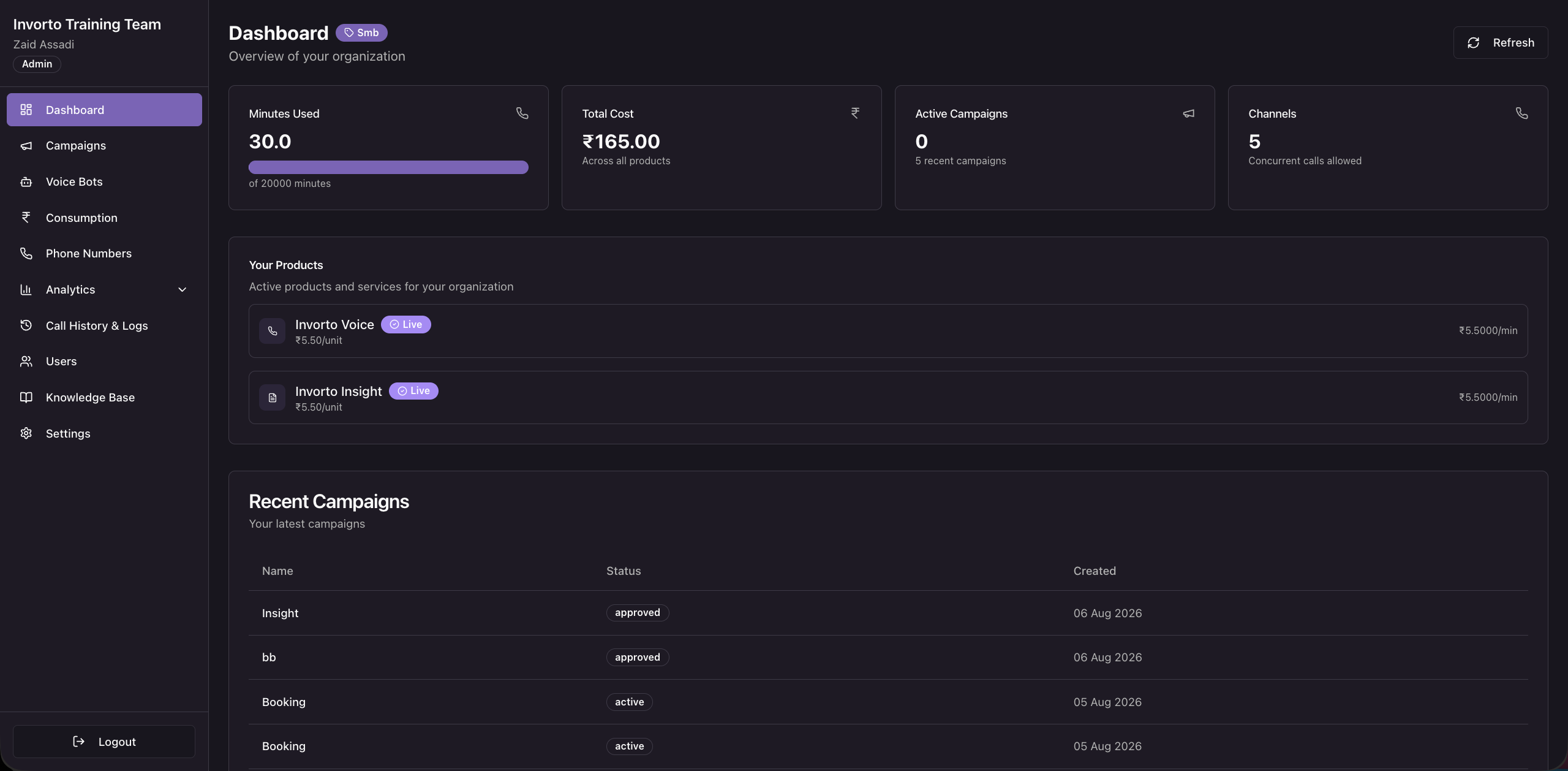Click the Dashboard grid icon in sidebar
1568x771 pixels.
pyautogui.click(x=26, y=110)
